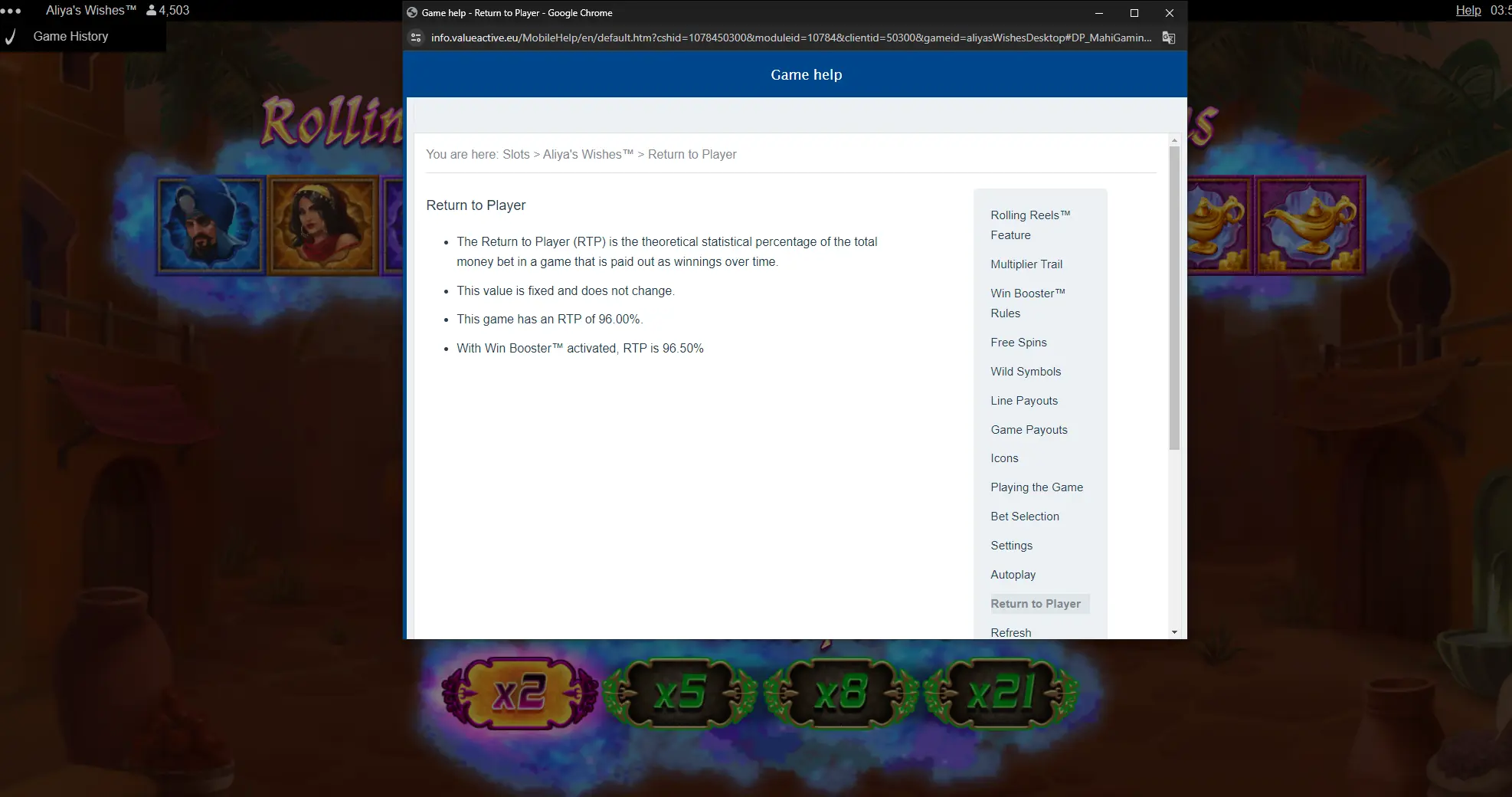Open Bet Selection help topic
Viewport: 1512px width, 797px height.
pyautogui.click(x=1025, y=517)
